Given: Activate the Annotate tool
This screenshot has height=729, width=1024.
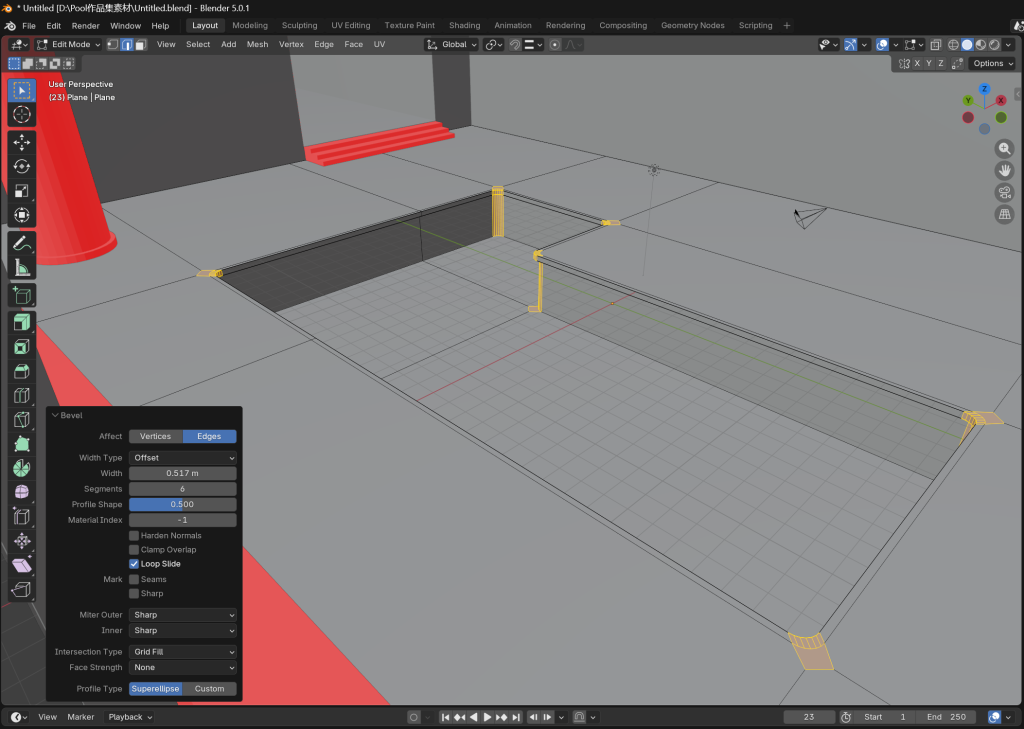Looking at the screenshot, I should click(x=22, y=243).
